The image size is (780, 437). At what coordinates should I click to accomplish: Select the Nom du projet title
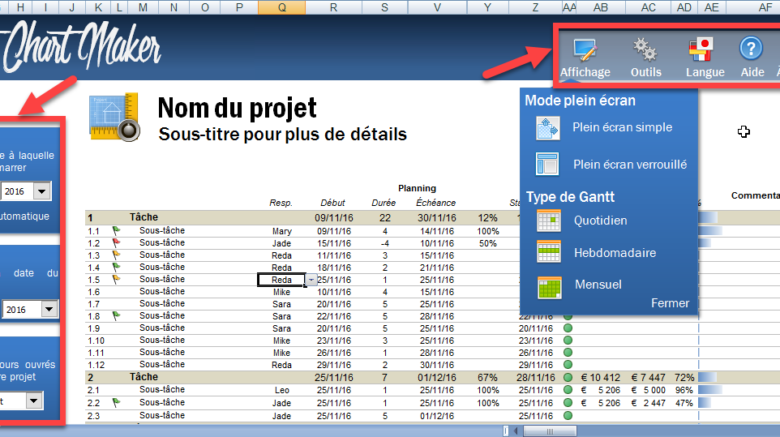(237, 107)
